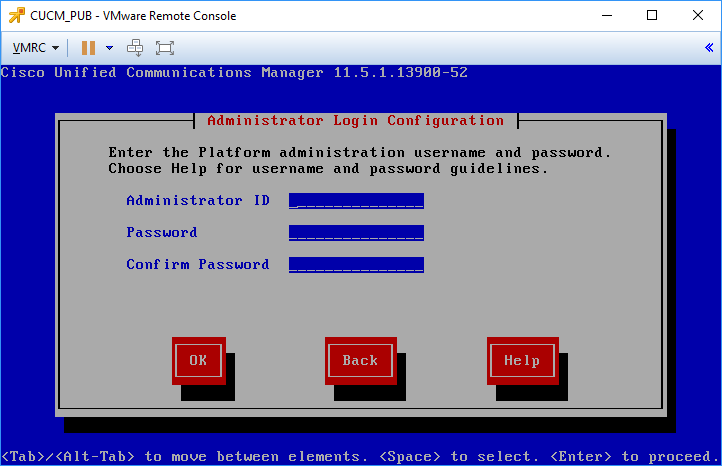This screenshot has height=466, width=722.
Task: Expand the power options dropdown arrow
Action: [x=110, y=48]
